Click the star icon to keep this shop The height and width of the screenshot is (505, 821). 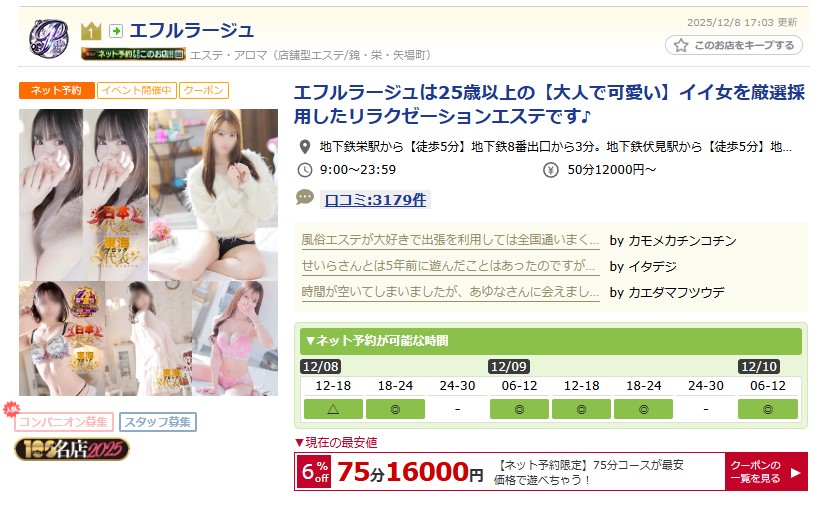pyautogui.click(x=681, y=46)
